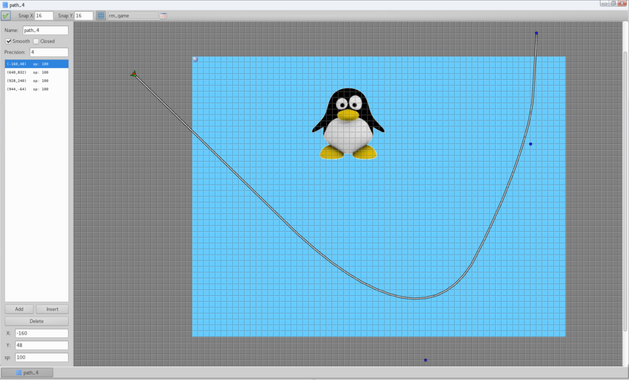
Task: Click the Add point button
Action: click(19, 309)
